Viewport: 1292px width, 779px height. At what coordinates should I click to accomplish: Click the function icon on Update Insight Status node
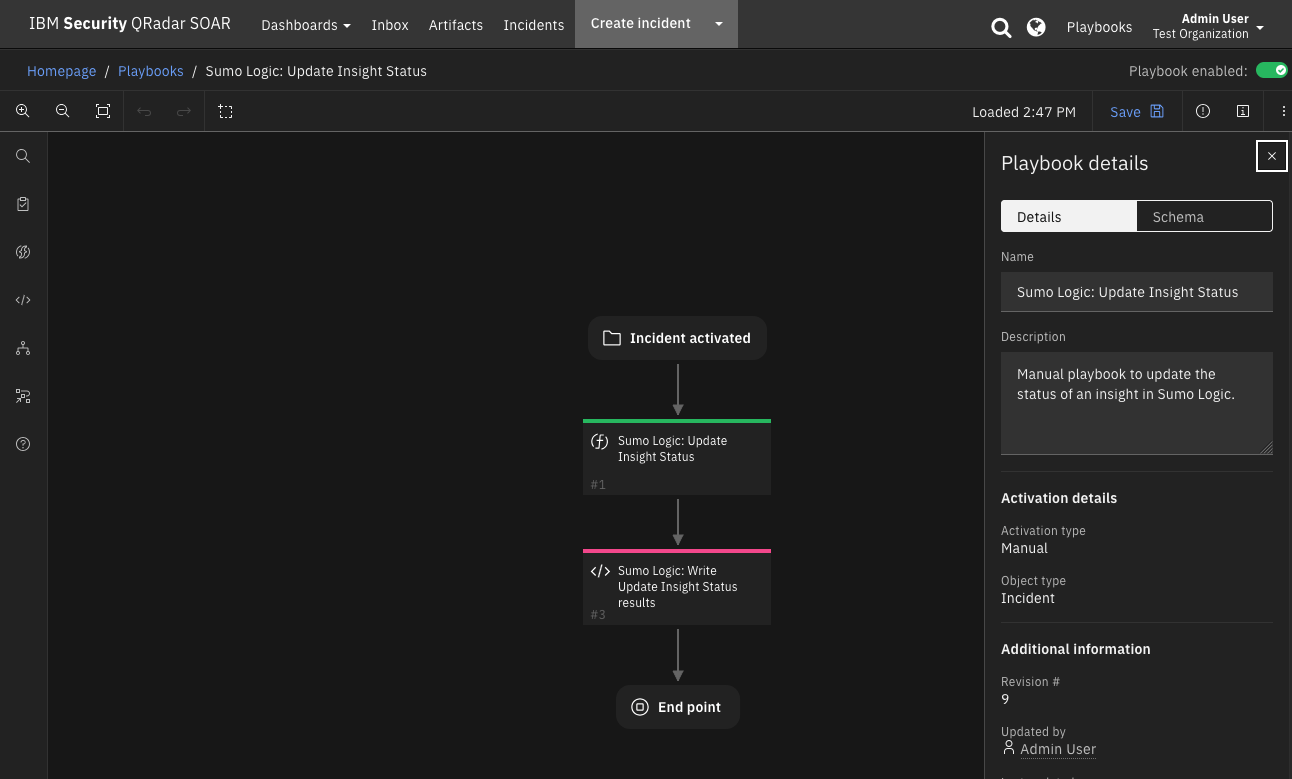[x=600, y=441]
